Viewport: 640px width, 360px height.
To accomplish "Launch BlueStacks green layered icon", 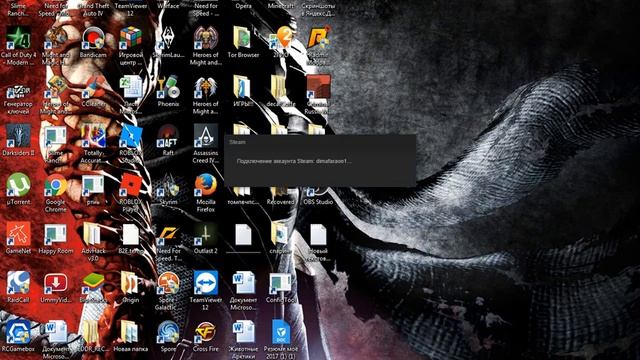I will tap(93, 284).
